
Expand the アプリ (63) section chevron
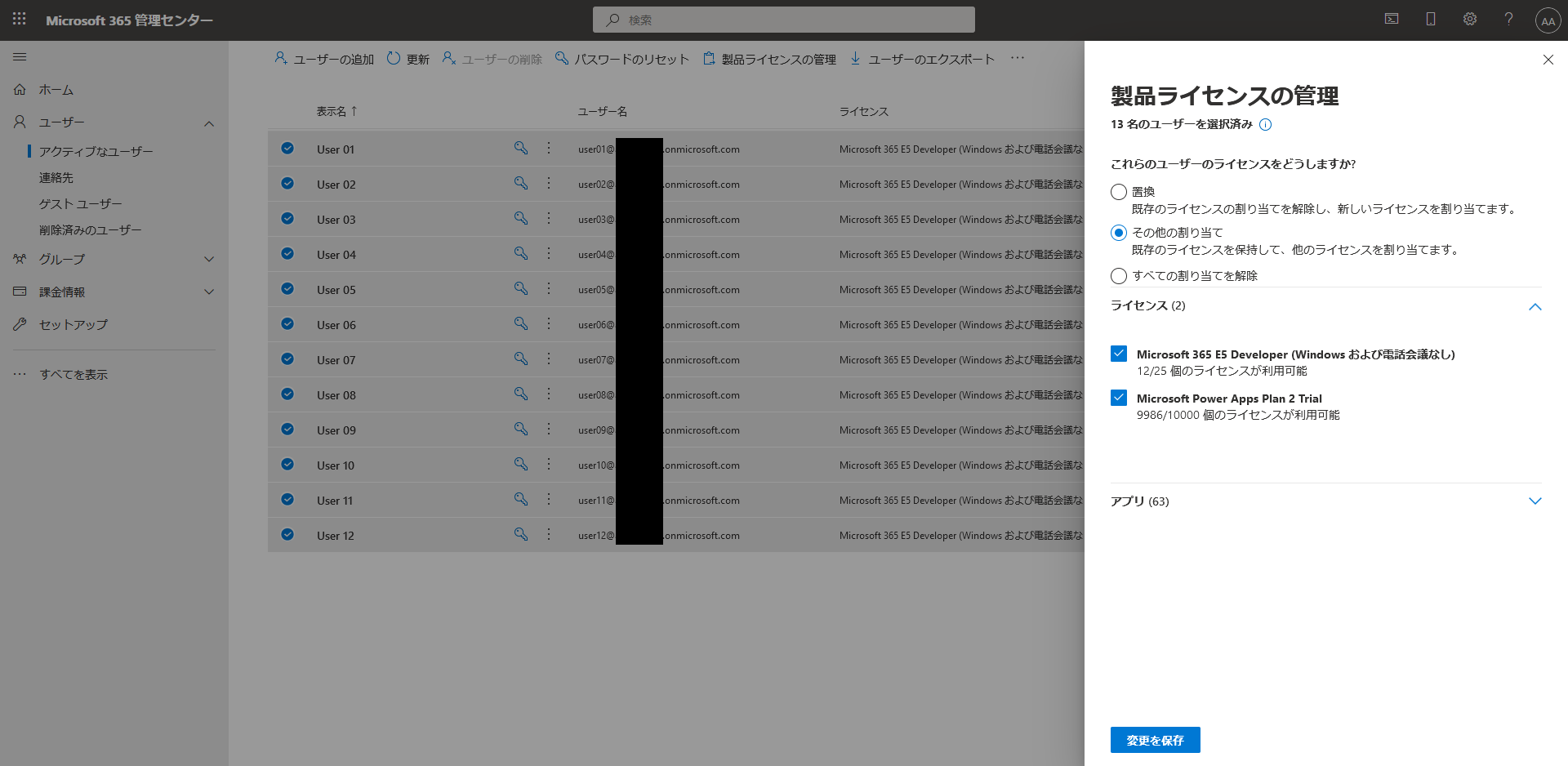click(x=1535, y=501)
